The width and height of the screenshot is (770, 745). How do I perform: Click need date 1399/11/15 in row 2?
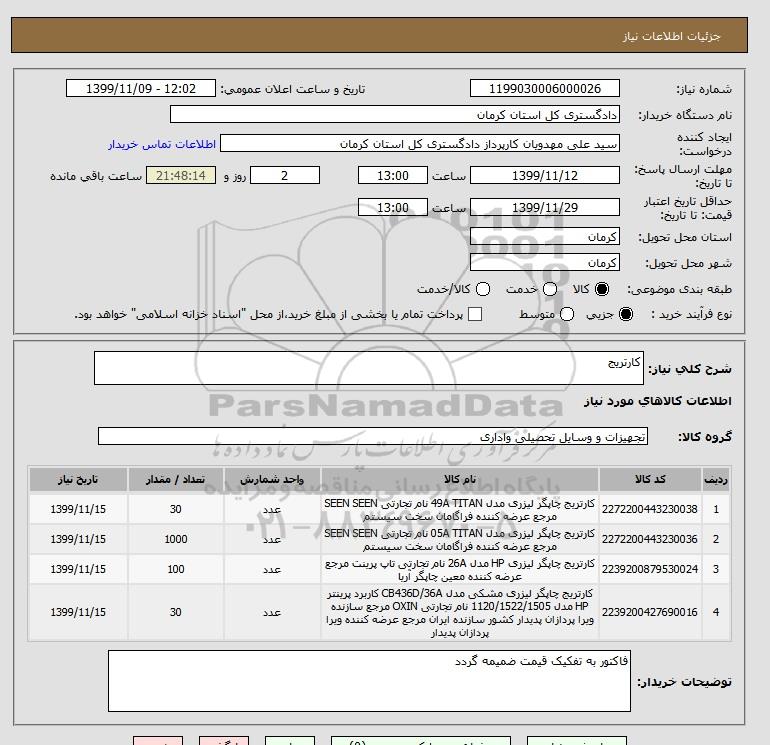point(78,539)
